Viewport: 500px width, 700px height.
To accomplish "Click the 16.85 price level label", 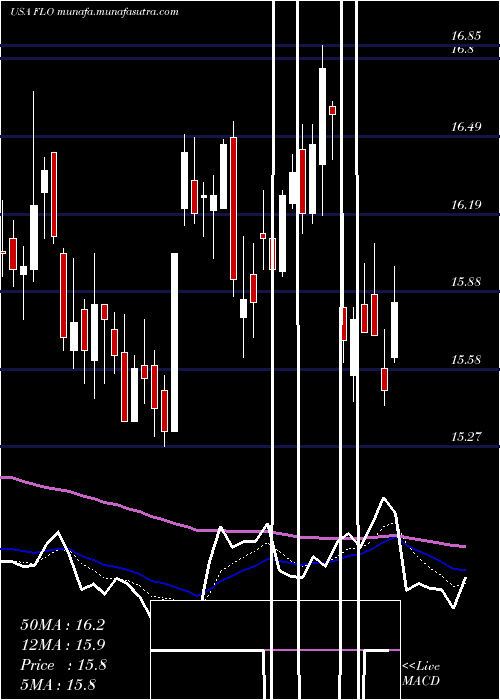I will (466, 36).
